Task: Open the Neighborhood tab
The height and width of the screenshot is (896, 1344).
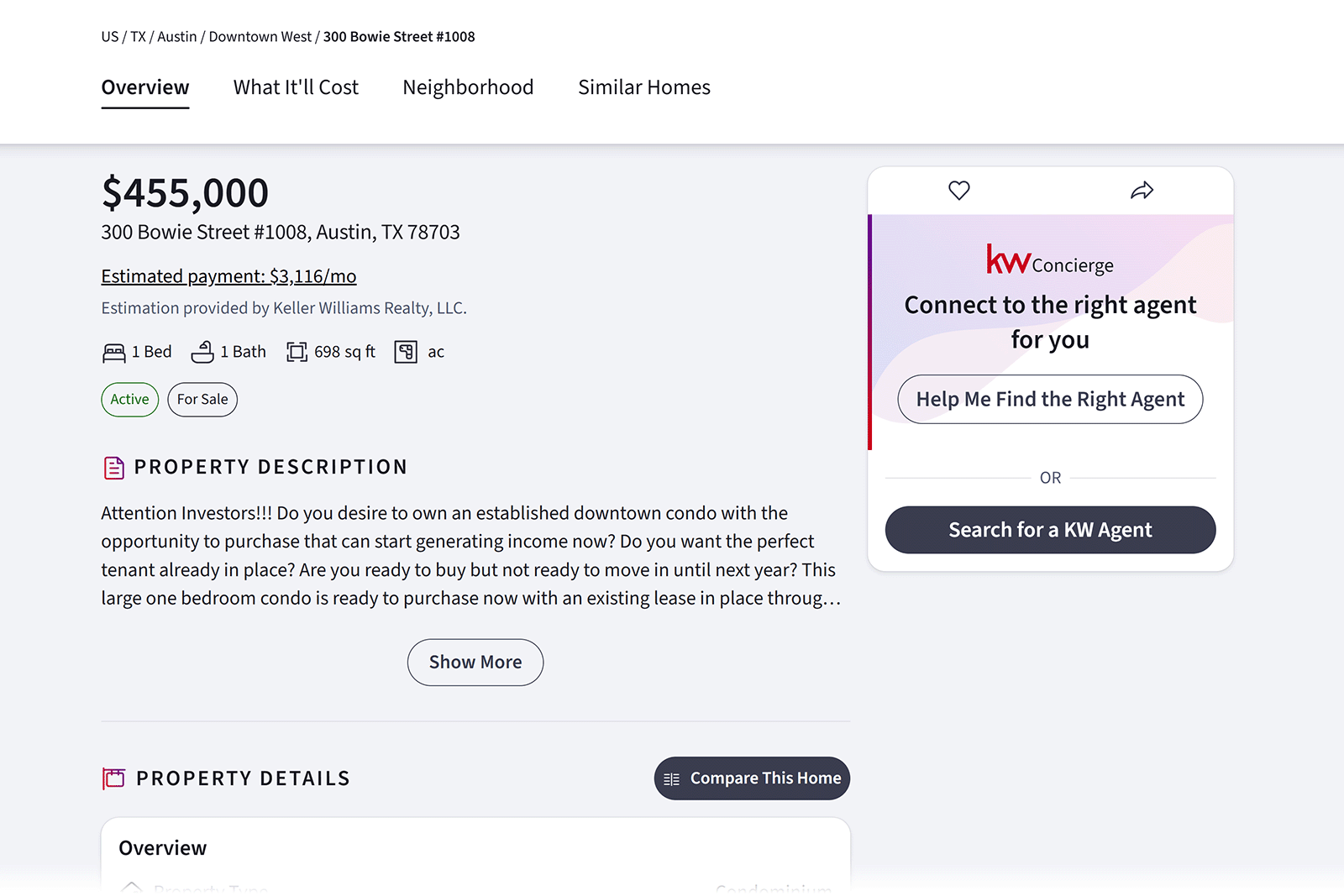Action: pos(468,87)
